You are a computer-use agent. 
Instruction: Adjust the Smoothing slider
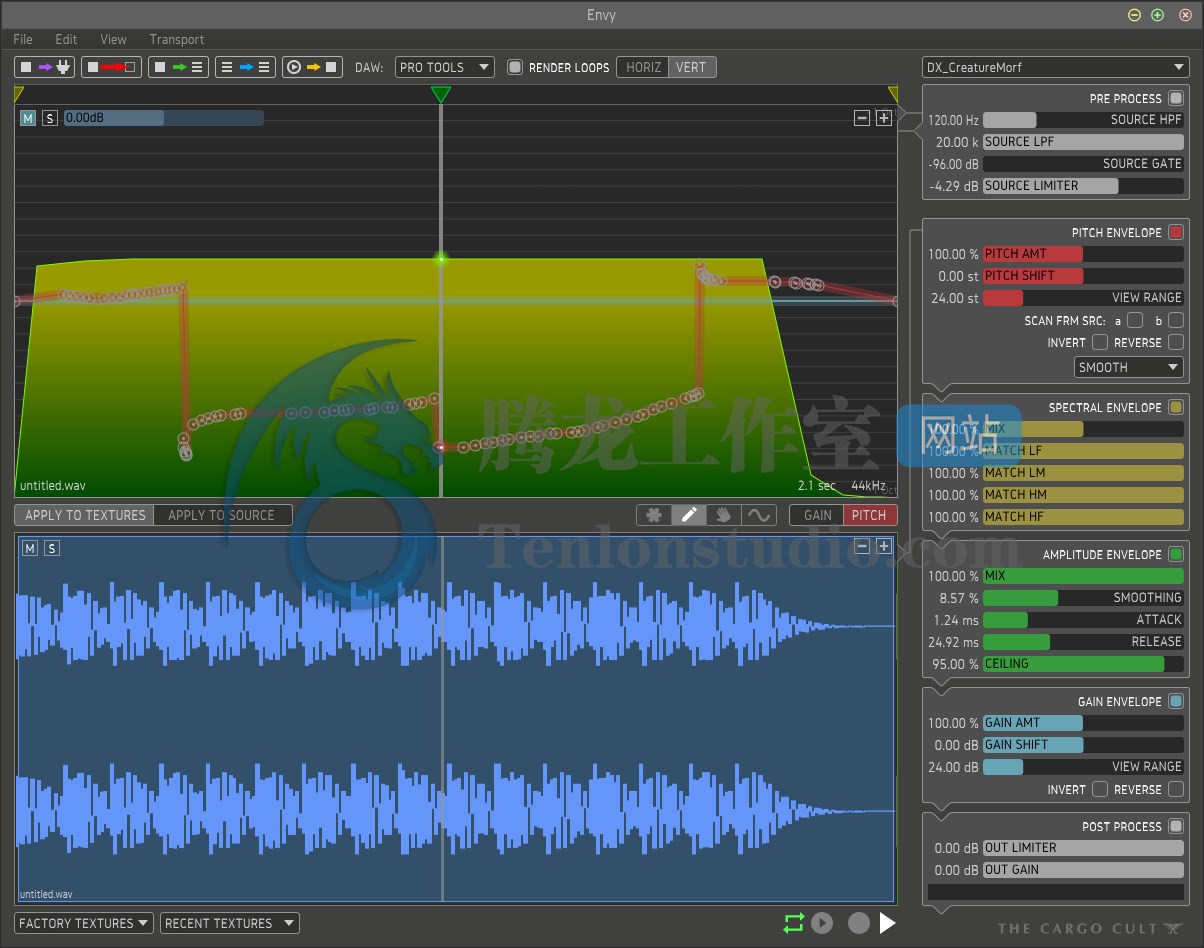coord(1083,598)
